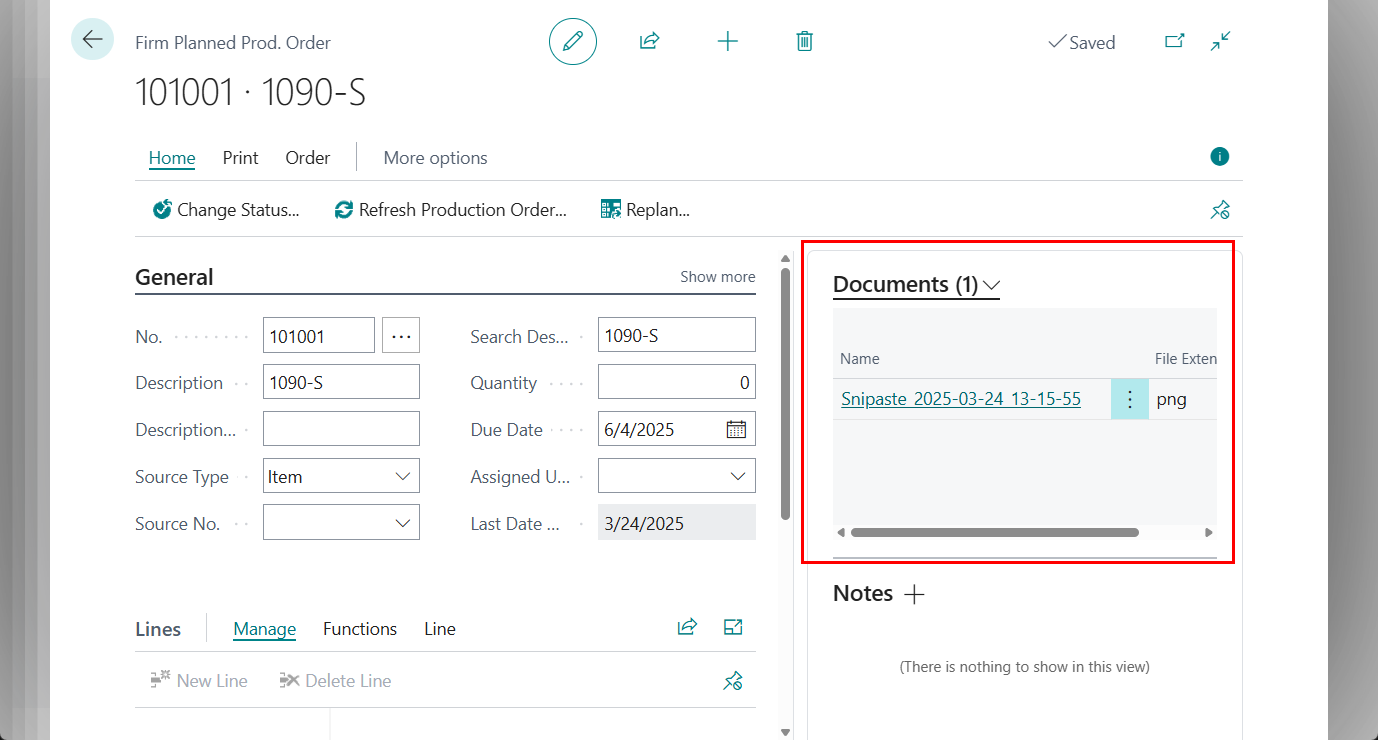
Task: Click the trash delete icon
Action: click(x=804, y=41)
